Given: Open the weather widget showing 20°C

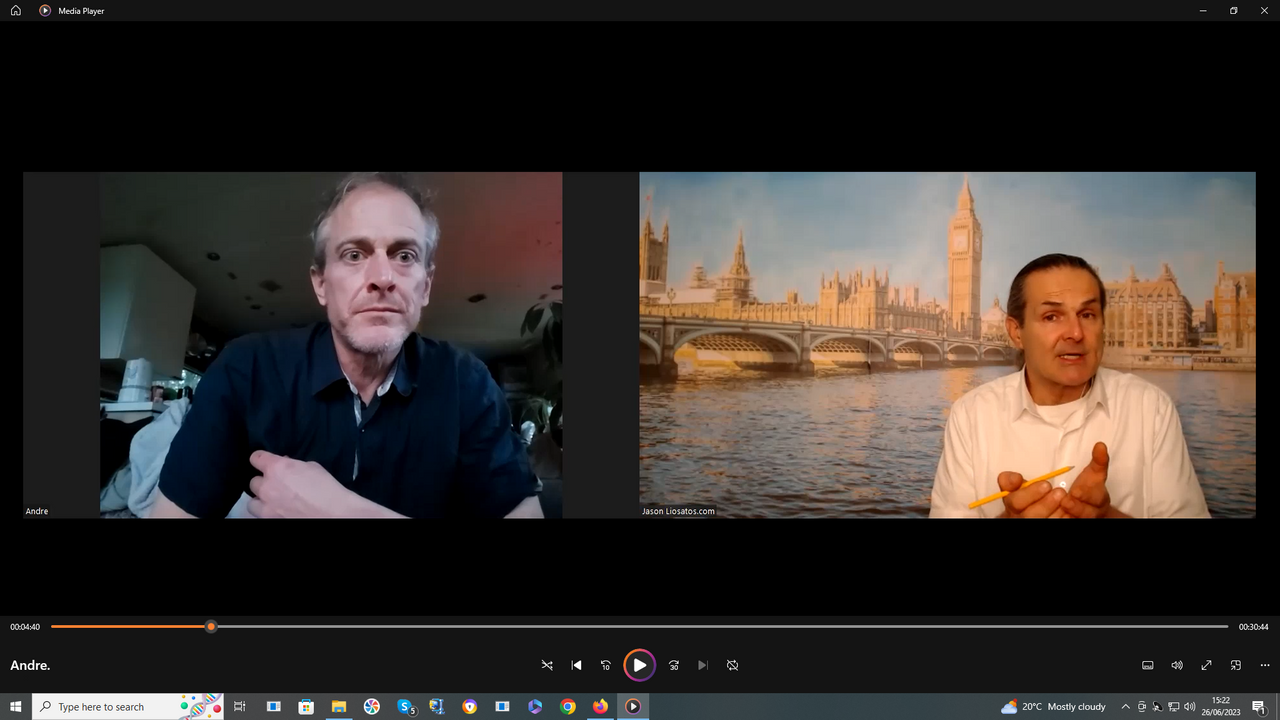Looking at the screenshot, I should coord(1053,707).
